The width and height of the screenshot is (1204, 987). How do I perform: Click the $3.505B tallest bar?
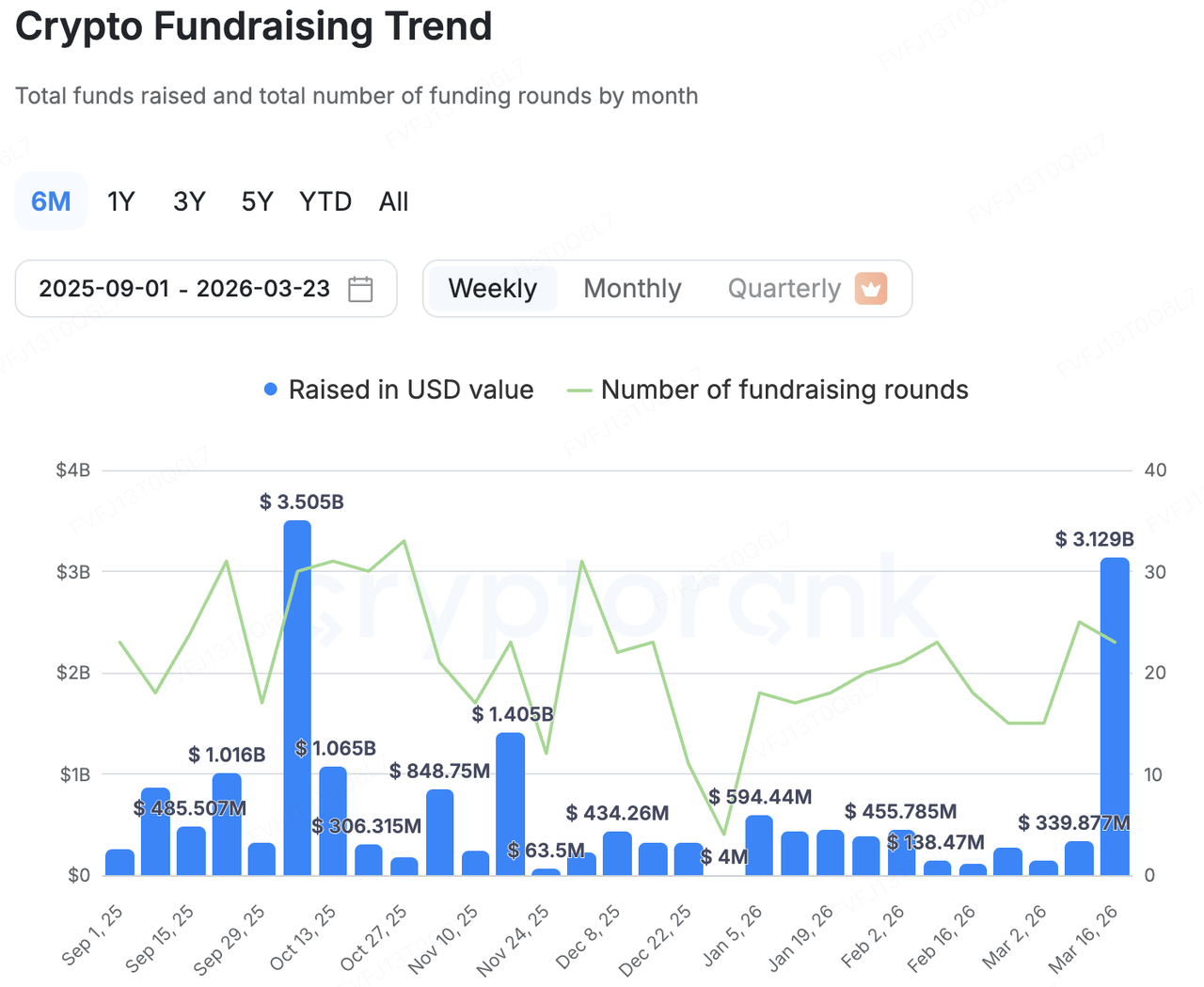(x=297, y=696)
